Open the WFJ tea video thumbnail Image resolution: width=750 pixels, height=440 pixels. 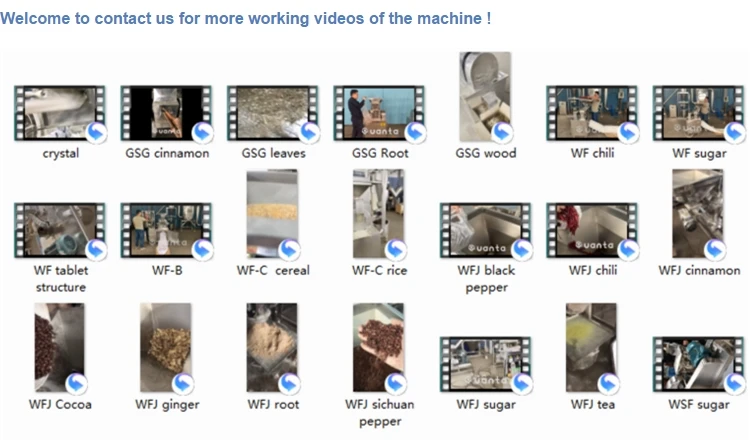592,348
